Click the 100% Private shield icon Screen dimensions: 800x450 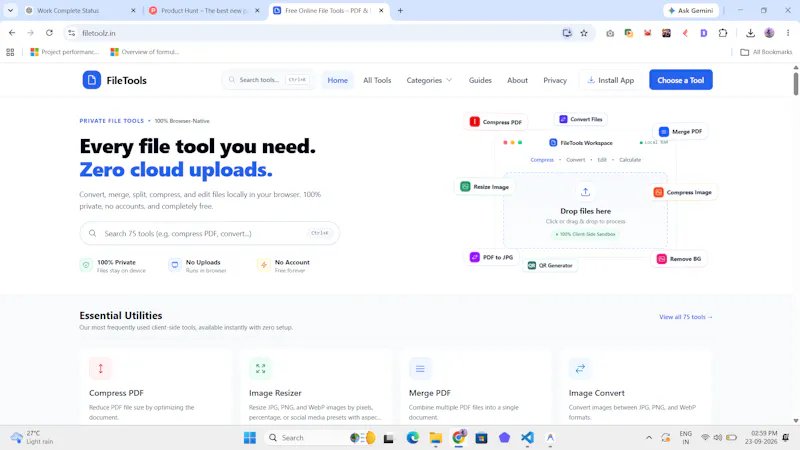(x=86, y=265)
